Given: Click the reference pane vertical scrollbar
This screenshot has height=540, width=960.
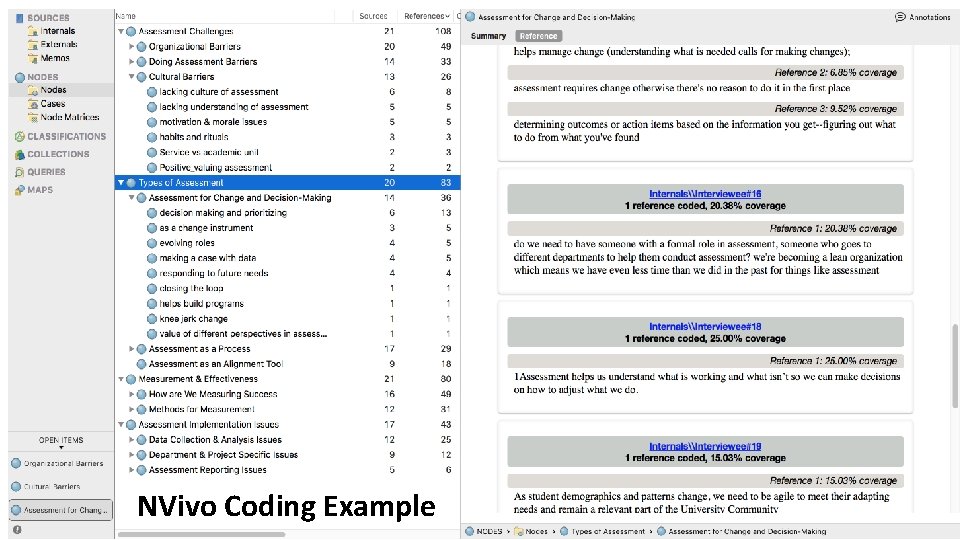Looking at the screenshot, I should pyautogui.click(x=954, y=366).
